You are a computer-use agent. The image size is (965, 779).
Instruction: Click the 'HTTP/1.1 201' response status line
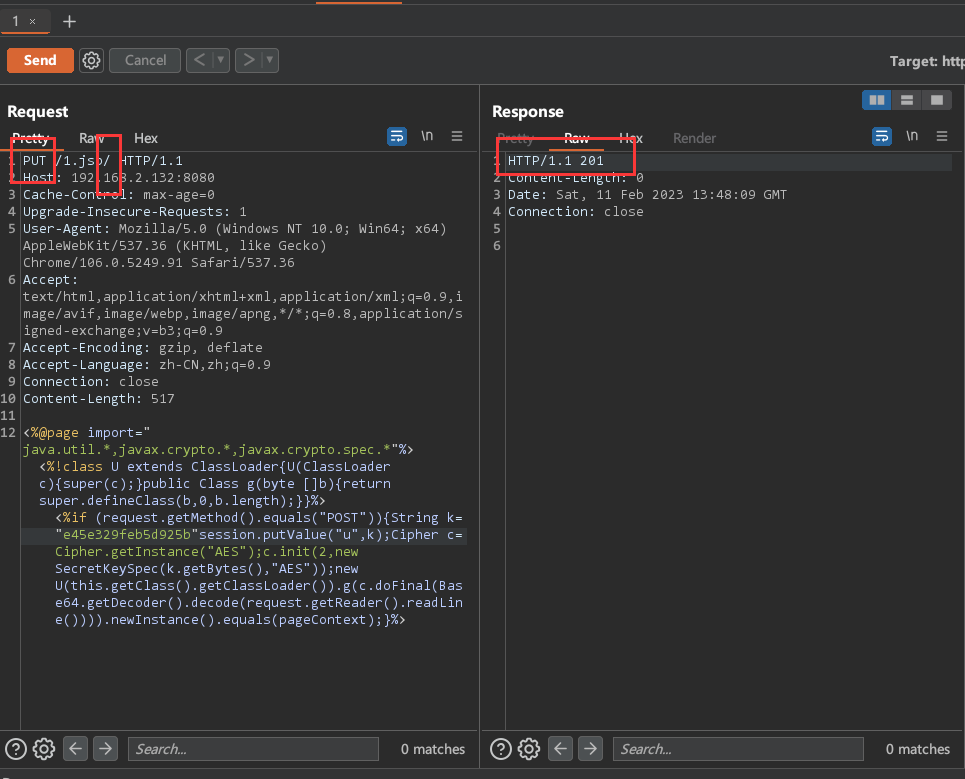click(556, 161)
